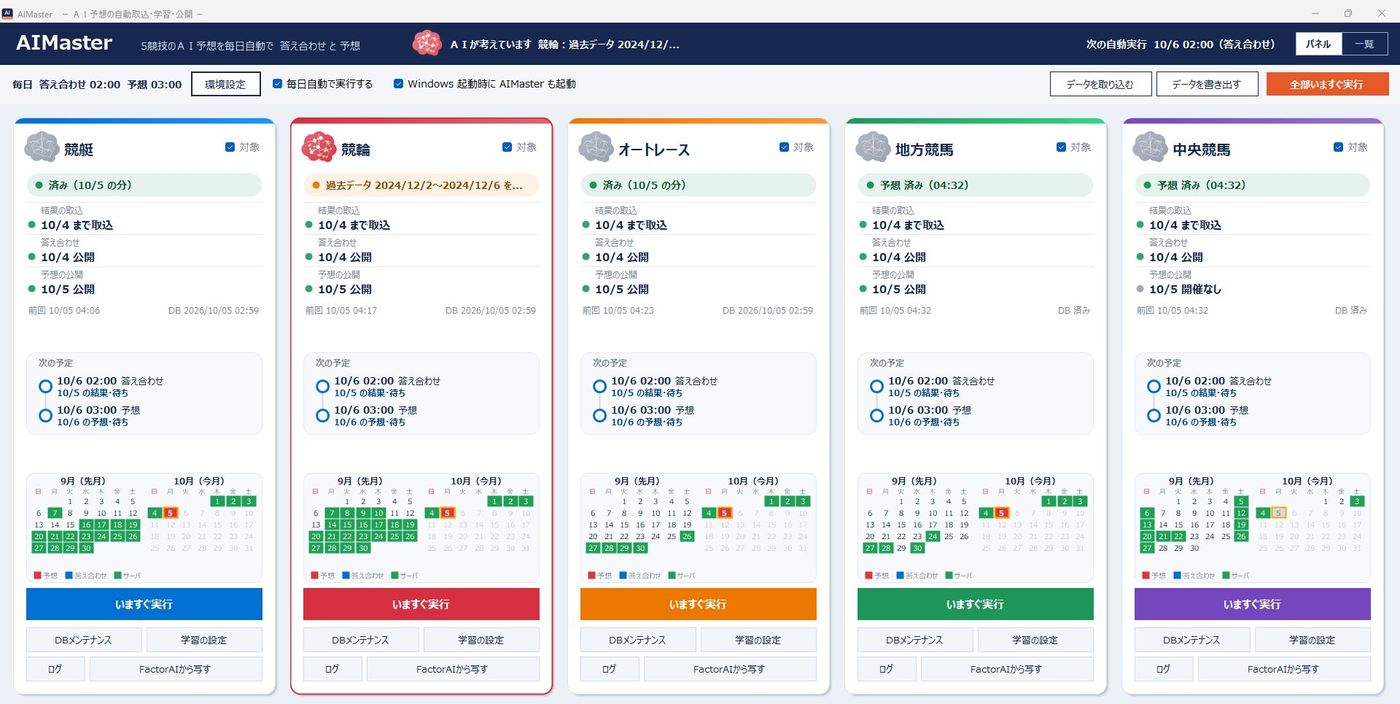Toggle 対象 checkbox on 競輪 card

[x=507, y=147]
